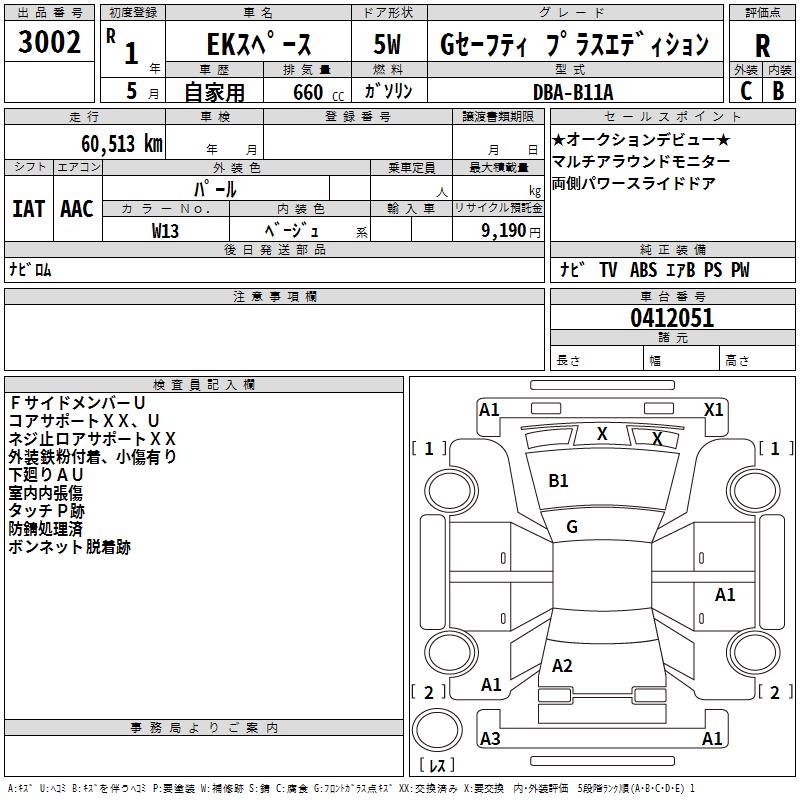800x800 pixels.
Task: Click TV in the 純正装備 equipment list
Action: click(x=608, y=269)
